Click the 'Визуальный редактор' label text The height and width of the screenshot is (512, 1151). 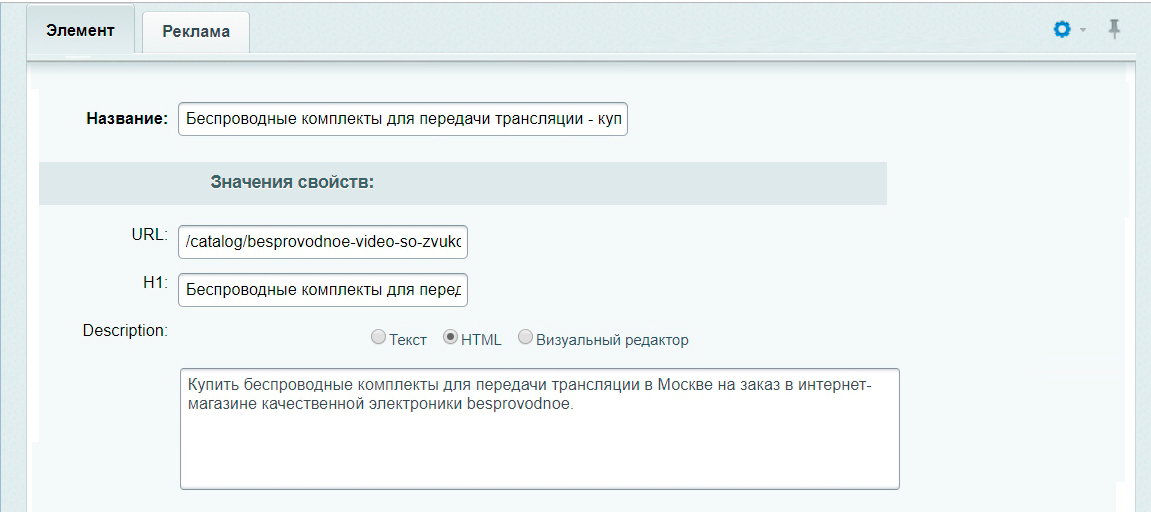click(x=612, y=340)
